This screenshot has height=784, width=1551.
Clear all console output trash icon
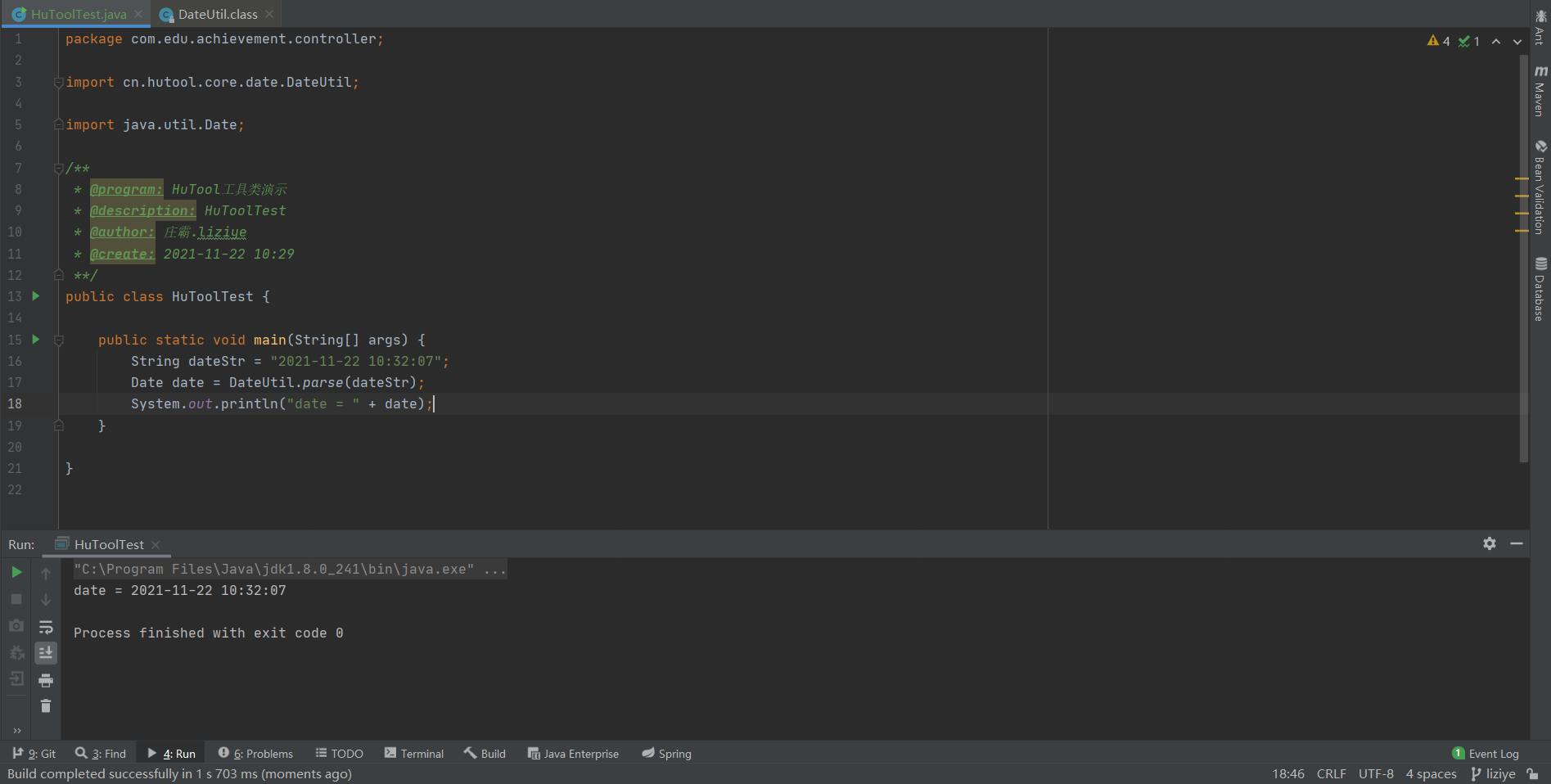[46, 706]
